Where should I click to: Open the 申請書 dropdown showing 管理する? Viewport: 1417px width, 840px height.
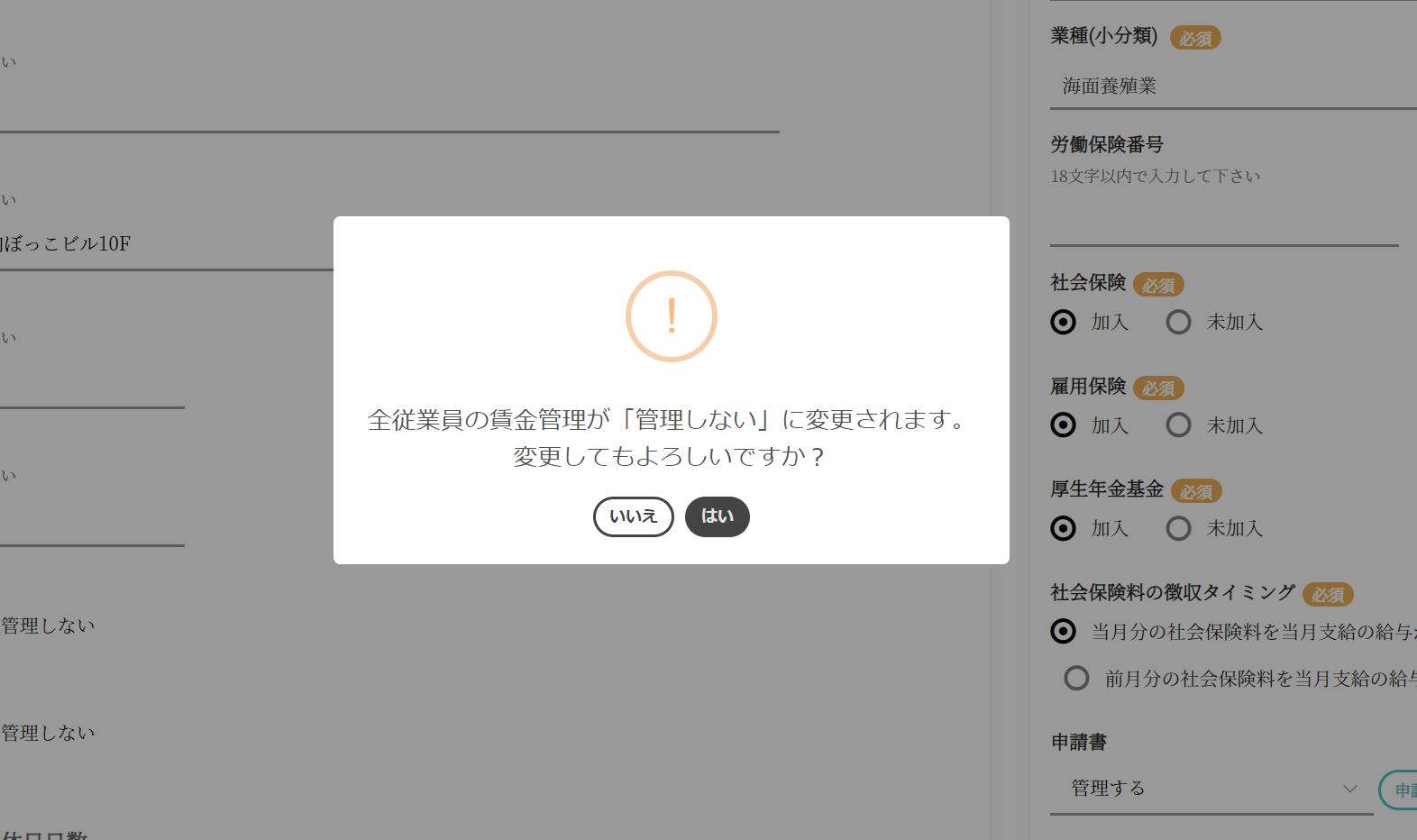point(1211,789)
